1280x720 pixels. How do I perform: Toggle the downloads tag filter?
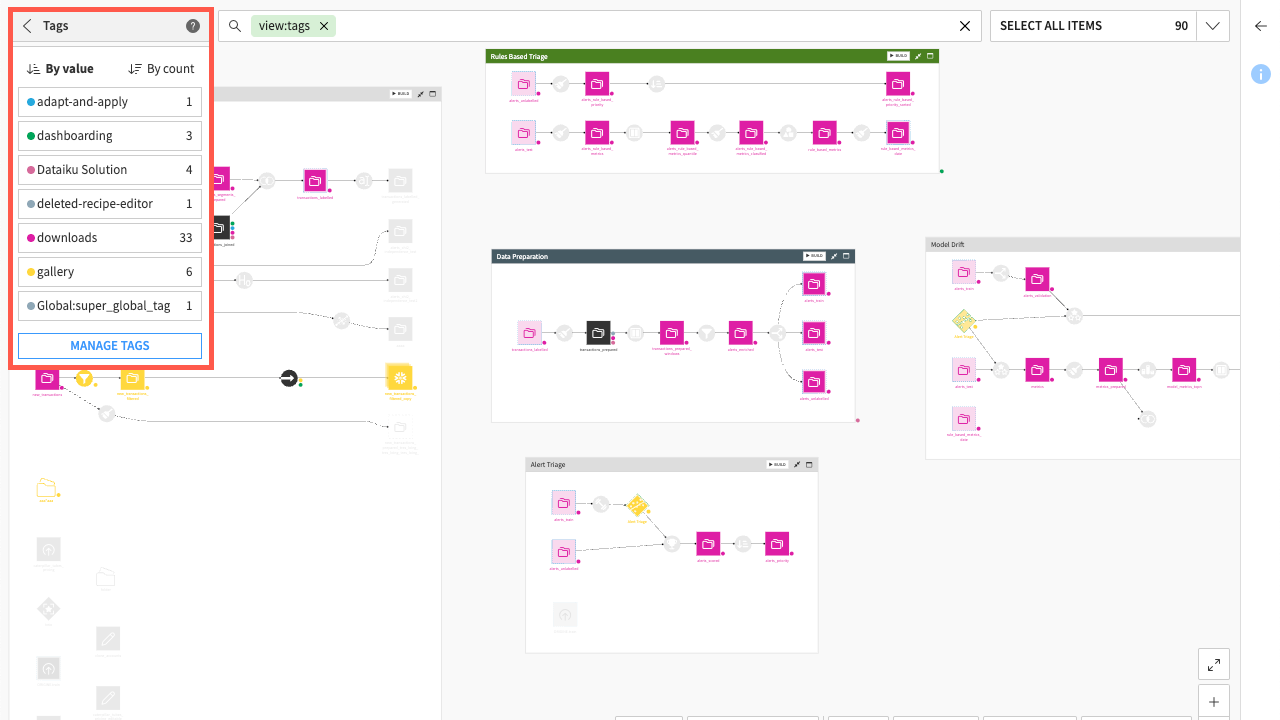(110, 238)
